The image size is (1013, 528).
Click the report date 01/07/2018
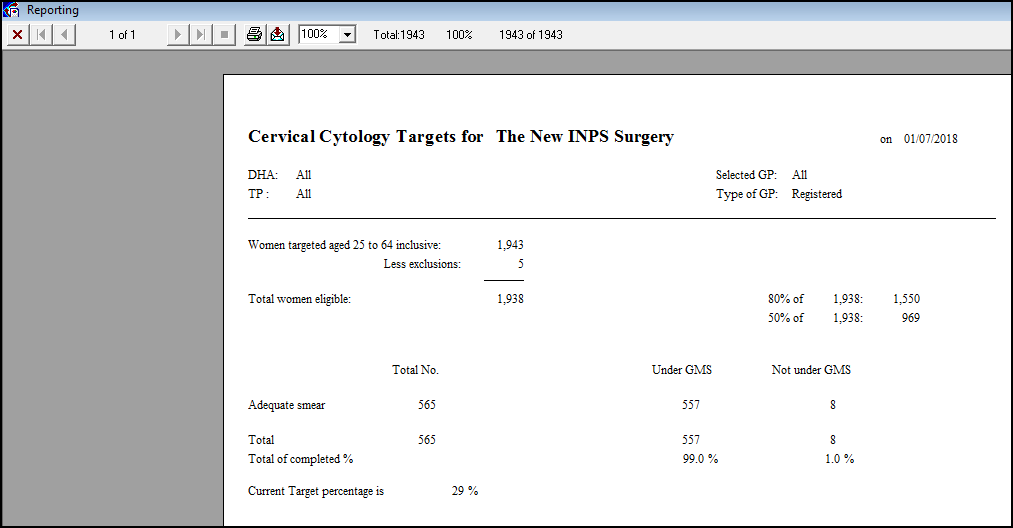click(930, 139)
